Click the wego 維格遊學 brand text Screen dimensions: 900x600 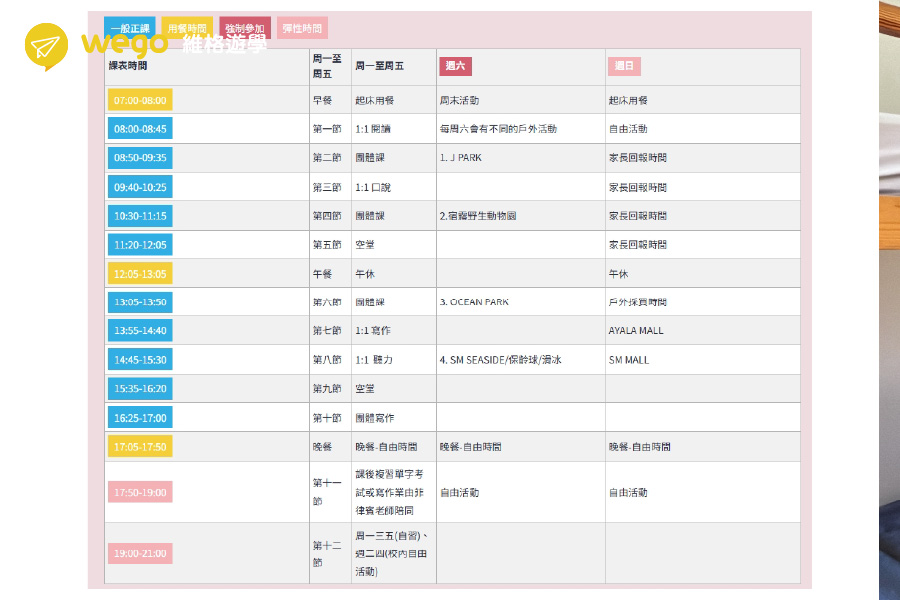[174, 44]
